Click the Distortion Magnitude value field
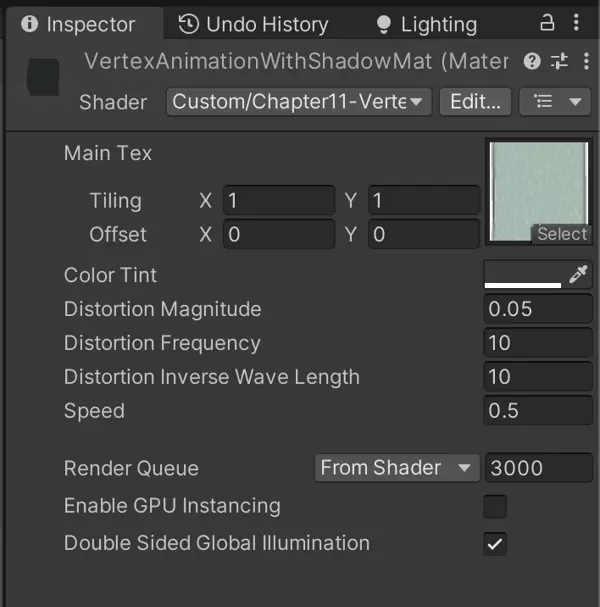Screen dimensions: 600x607 (x=538, y=309)
